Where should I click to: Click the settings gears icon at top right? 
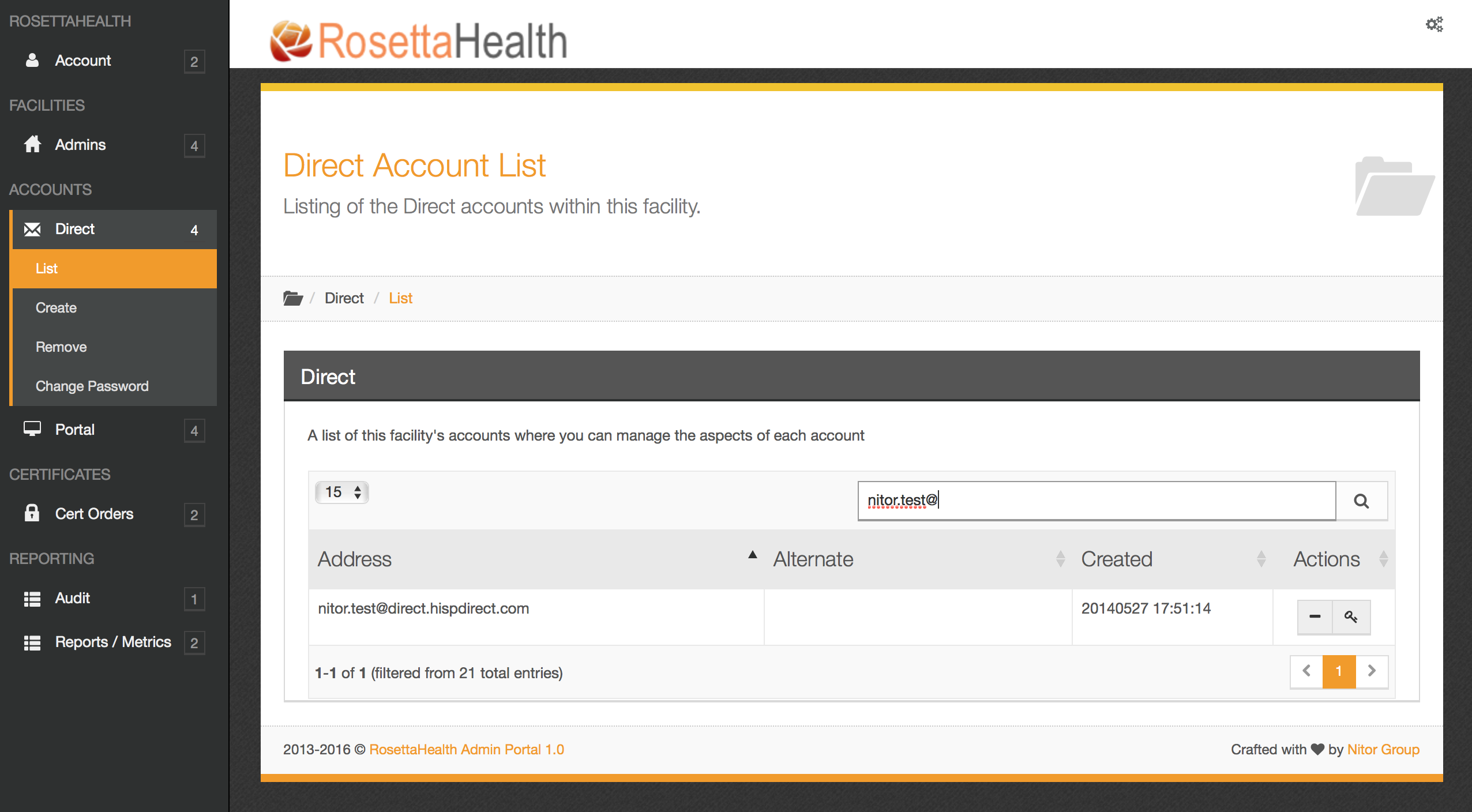point(1434,24)
